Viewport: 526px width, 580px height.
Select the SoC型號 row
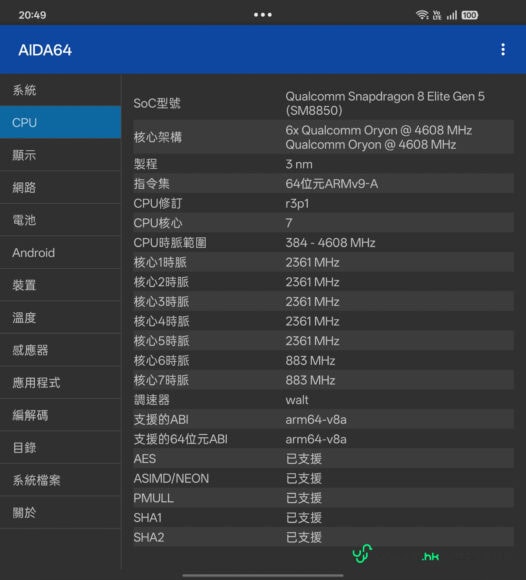(x=323, y=103)
